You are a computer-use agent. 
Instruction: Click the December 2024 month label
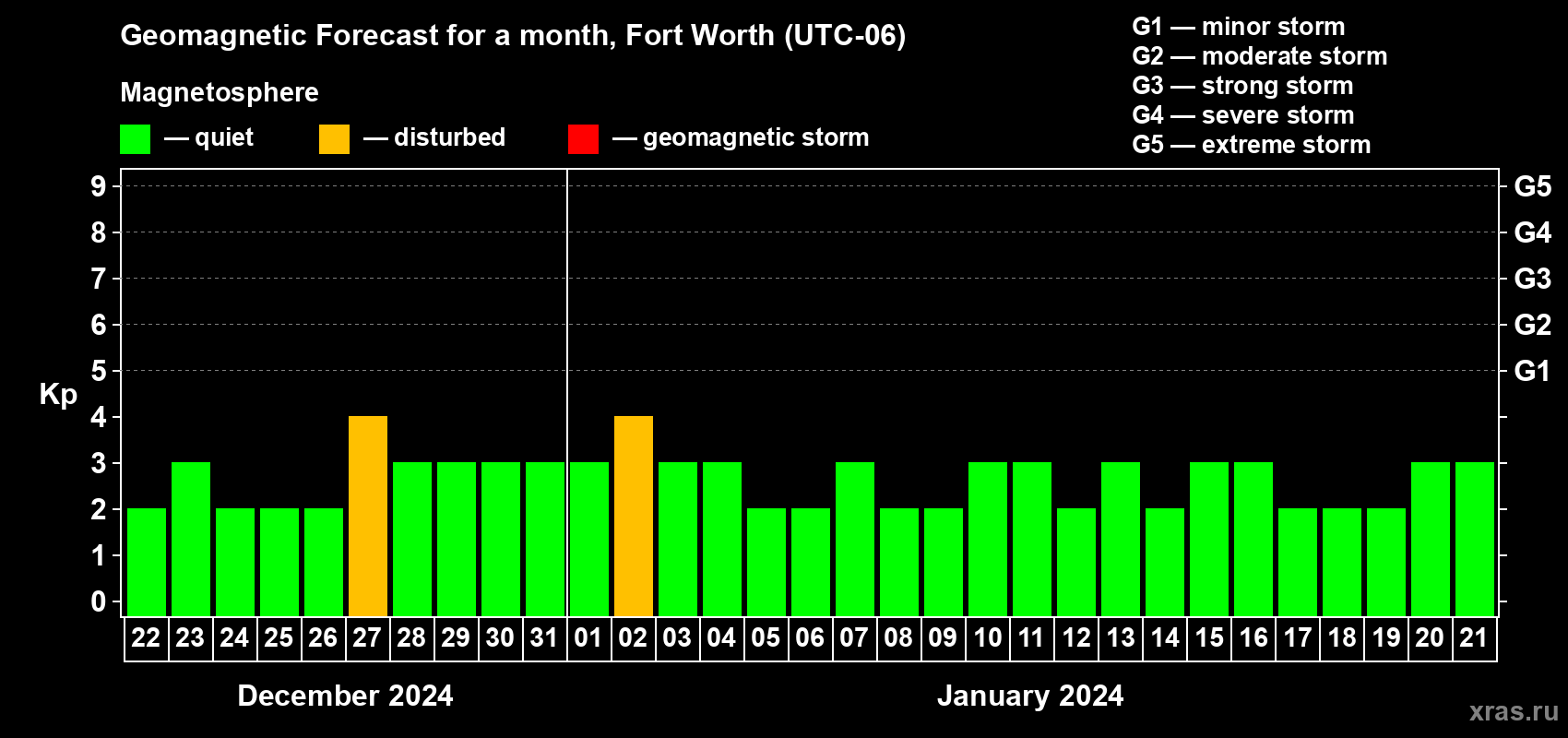pyautogui.click(x=345, y=696)
